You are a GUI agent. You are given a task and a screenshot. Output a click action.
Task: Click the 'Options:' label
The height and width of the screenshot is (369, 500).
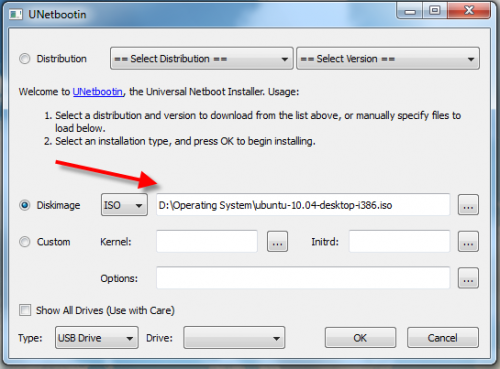pos(119,278)
